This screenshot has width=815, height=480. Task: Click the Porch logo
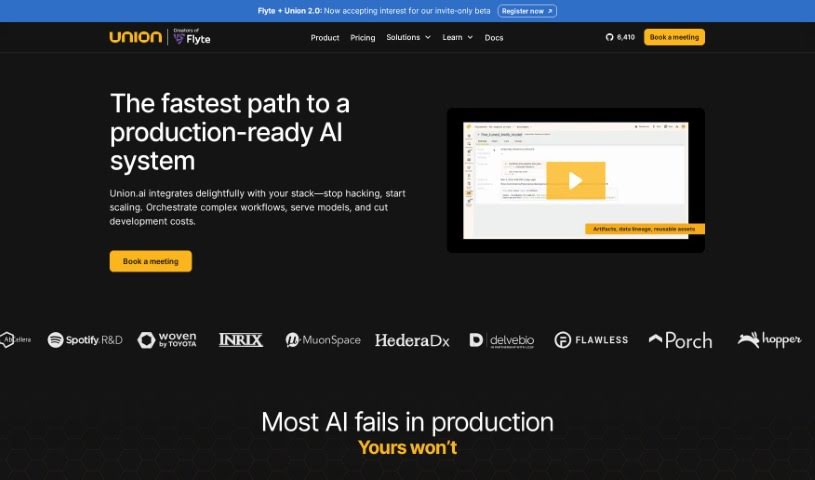pyautogui.click(x=680, y=341)
